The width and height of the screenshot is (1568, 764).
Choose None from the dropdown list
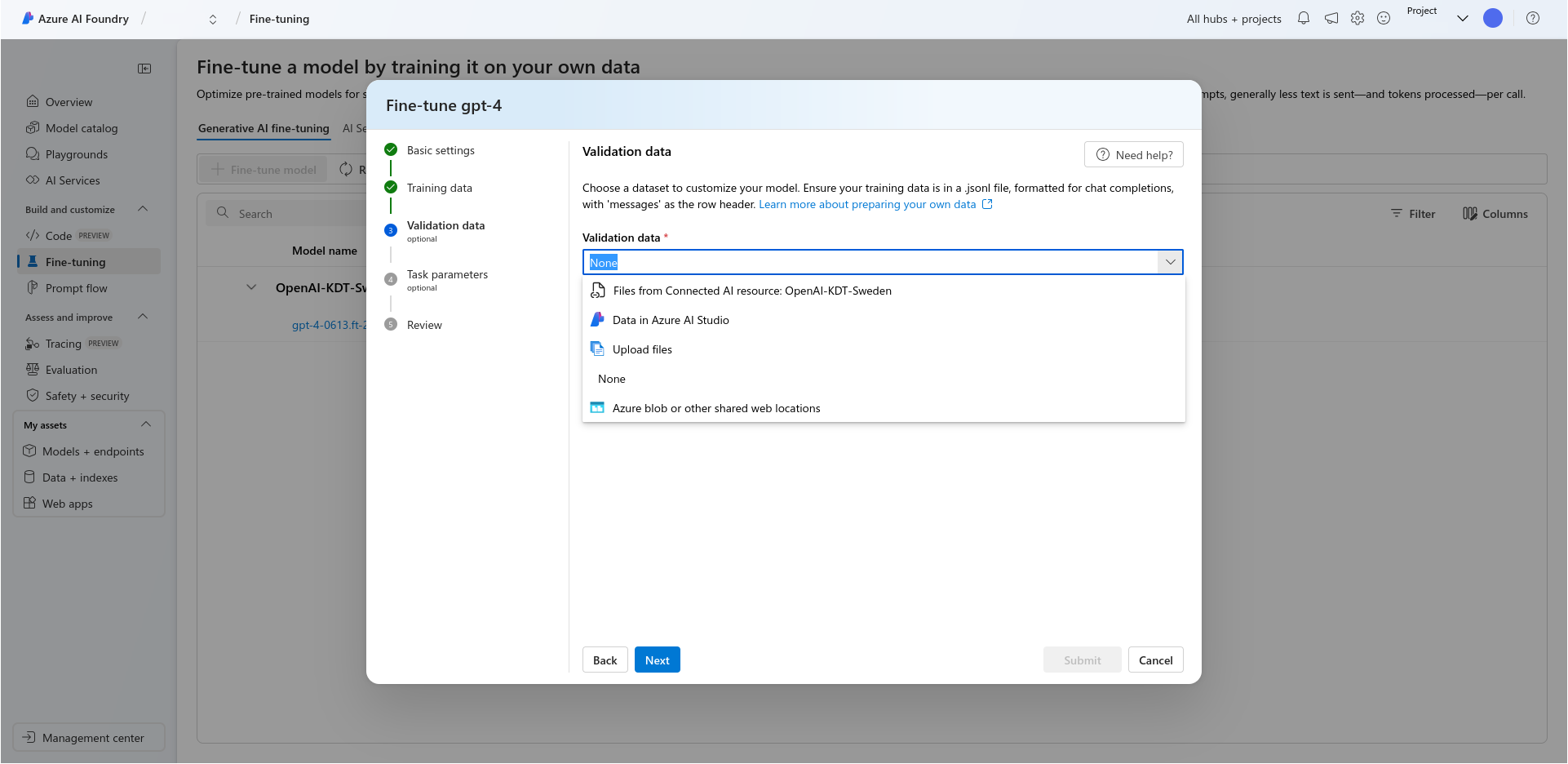884,379
